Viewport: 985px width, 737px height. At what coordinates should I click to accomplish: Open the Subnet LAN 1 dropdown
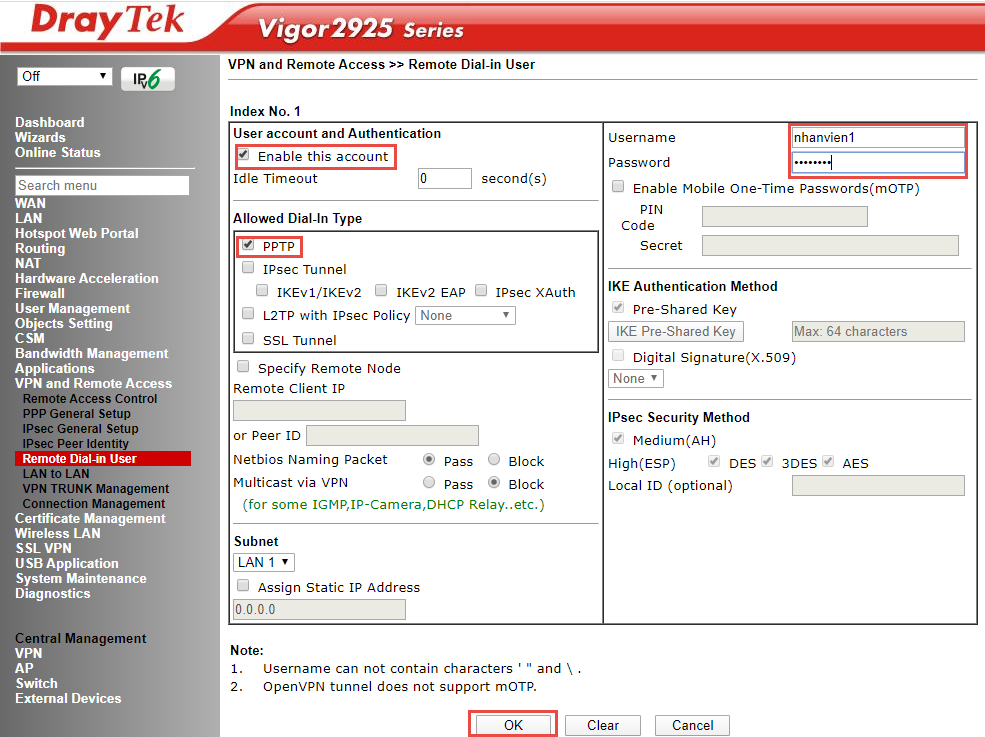point(264,562)
